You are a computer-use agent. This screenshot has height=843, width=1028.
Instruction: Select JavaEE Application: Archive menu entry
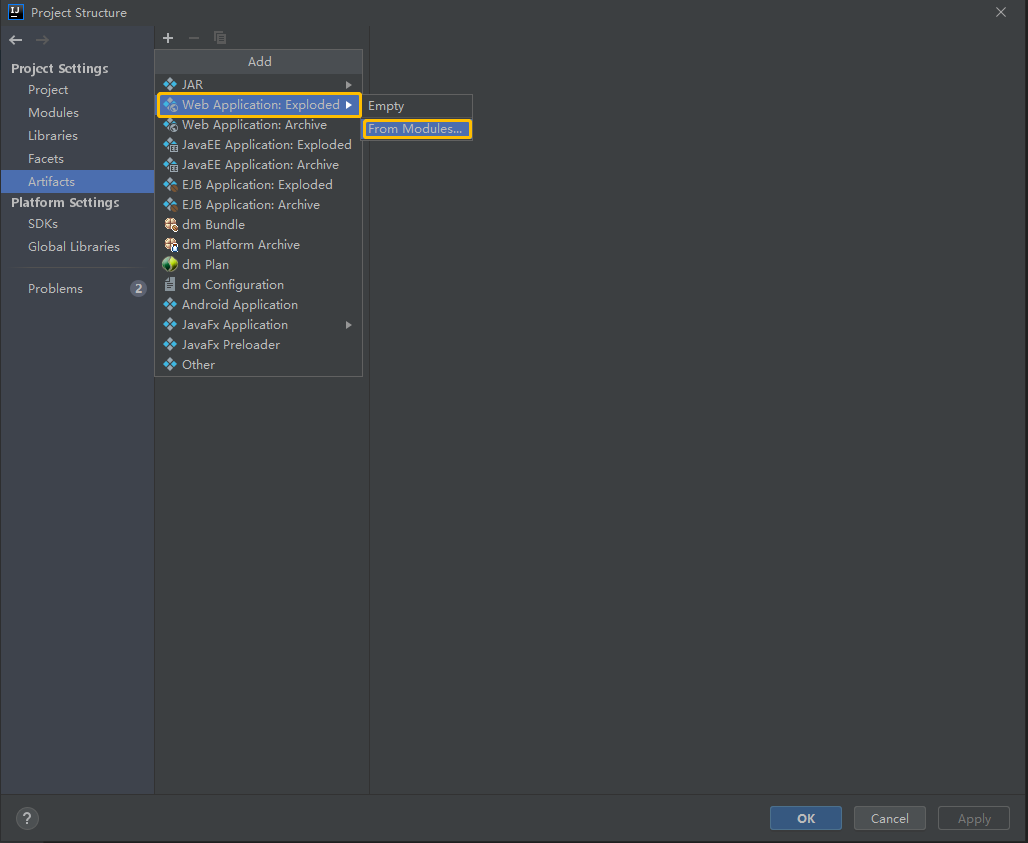pyautogui.click(x=259, y=165)
